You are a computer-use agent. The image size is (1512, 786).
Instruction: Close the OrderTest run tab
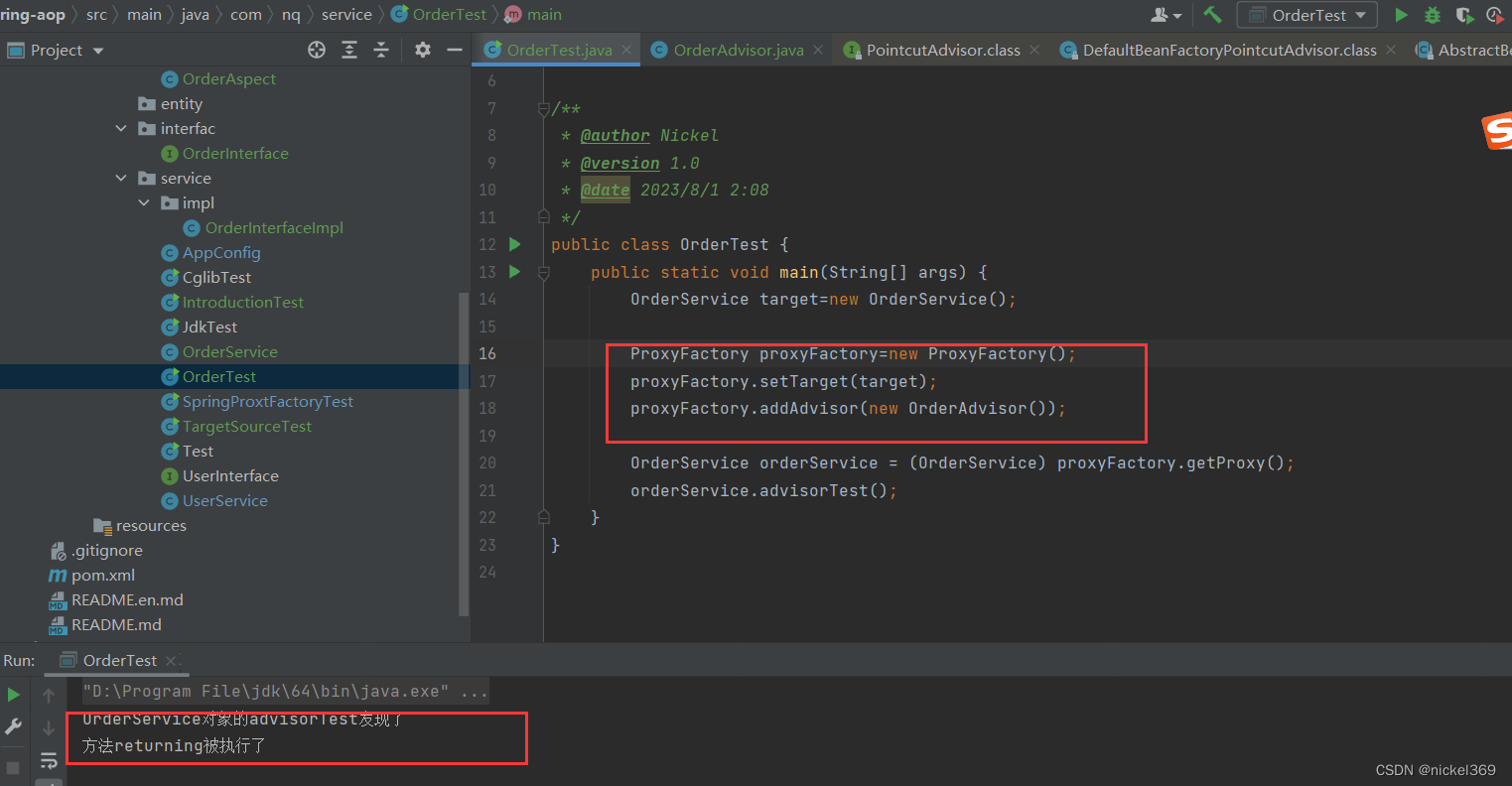(x=171, y=660)
